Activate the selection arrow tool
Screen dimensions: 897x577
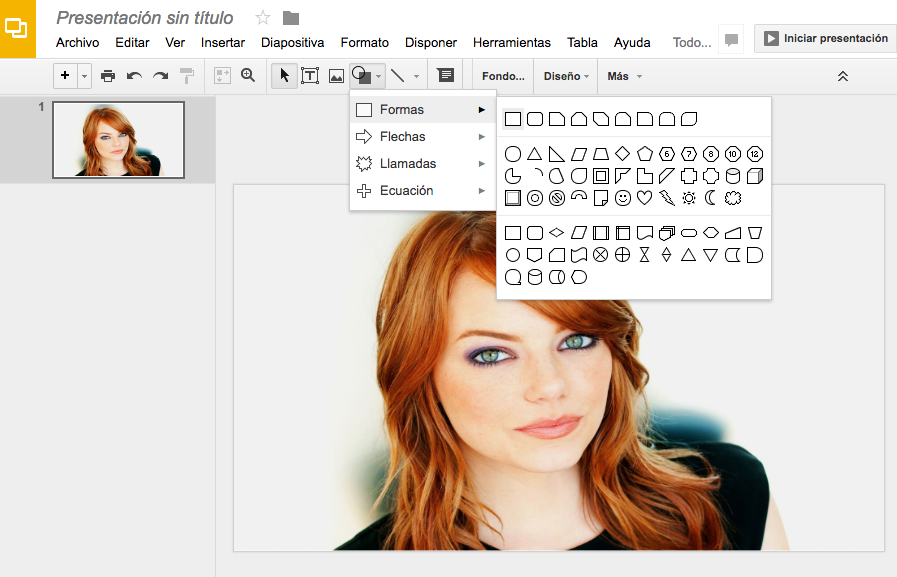click(283, 75)
